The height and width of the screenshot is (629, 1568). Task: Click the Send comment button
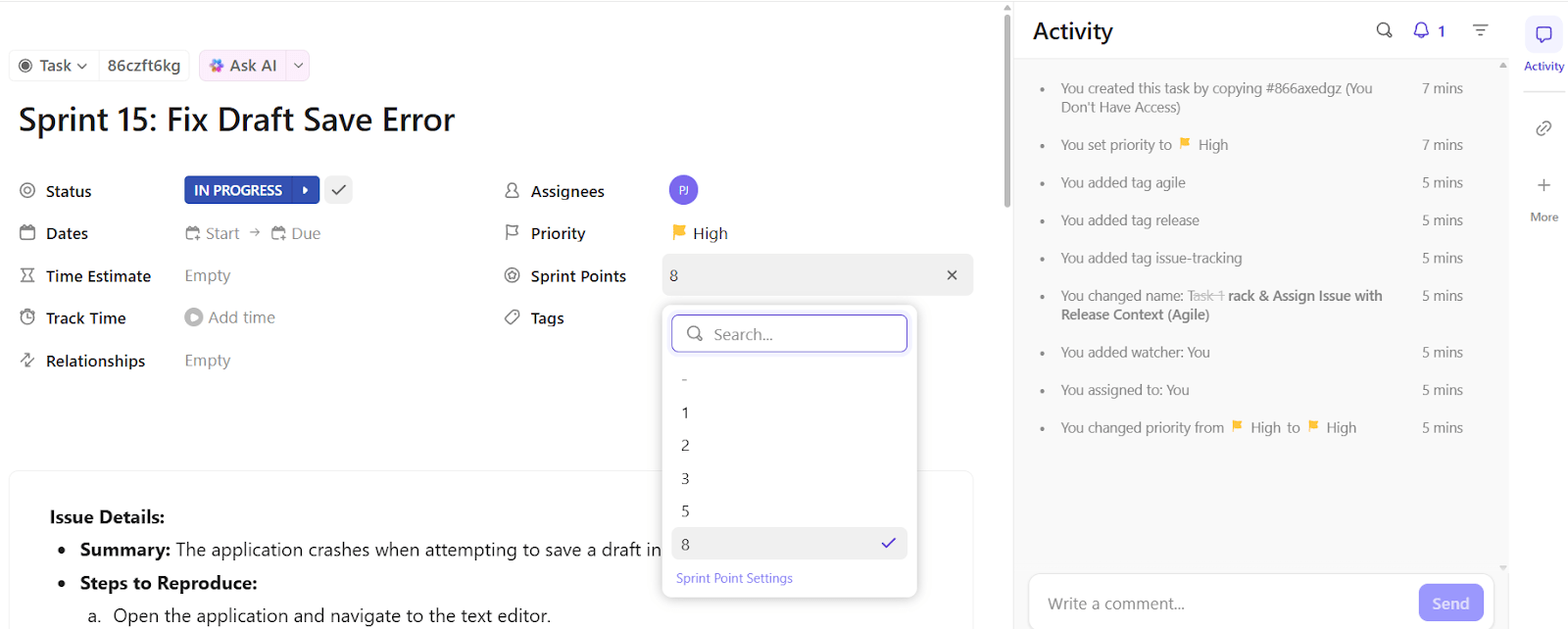1449,604
